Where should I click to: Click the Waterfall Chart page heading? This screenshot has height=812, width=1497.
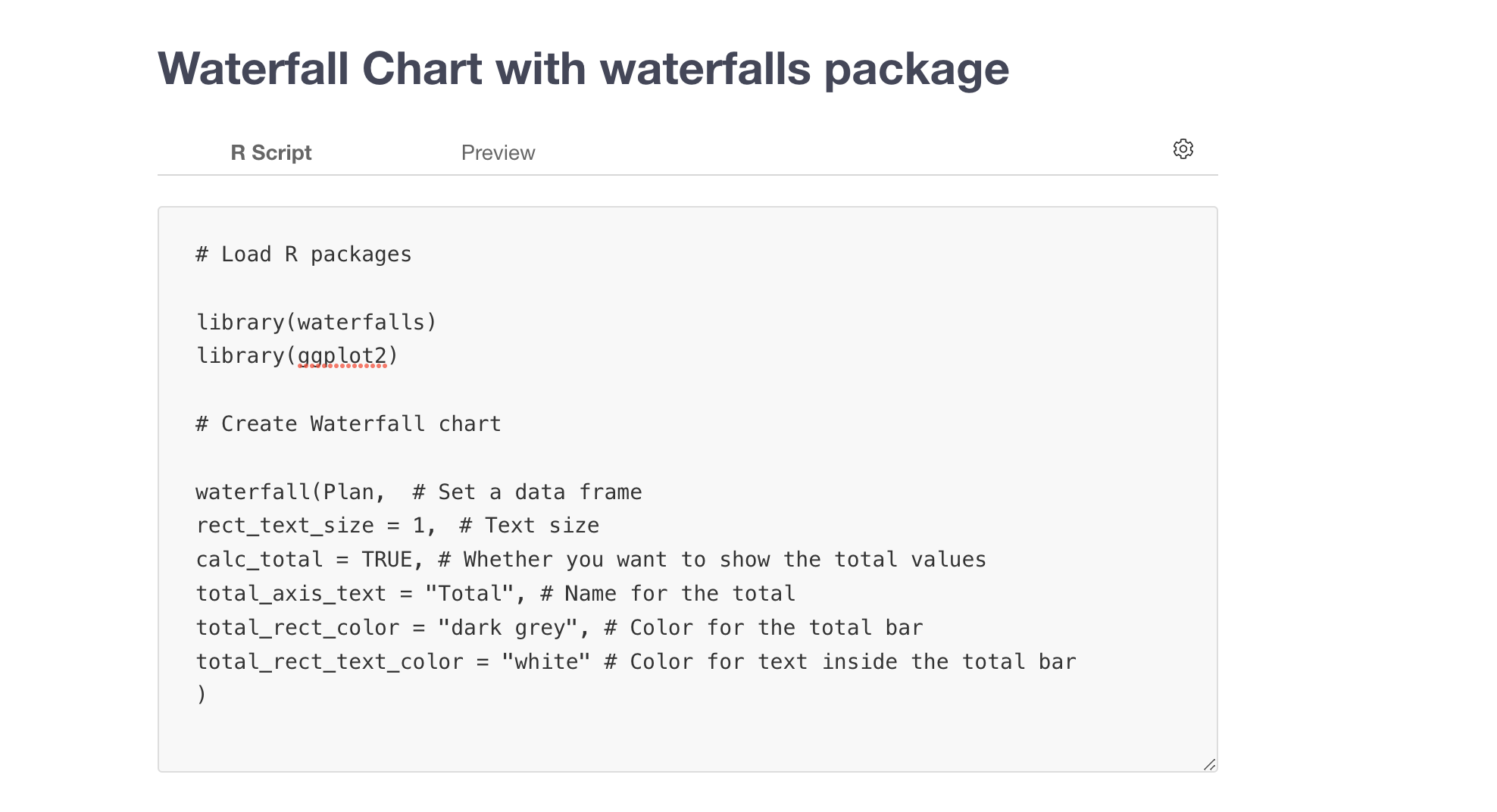pyautogui.click(x=583, y=68)
